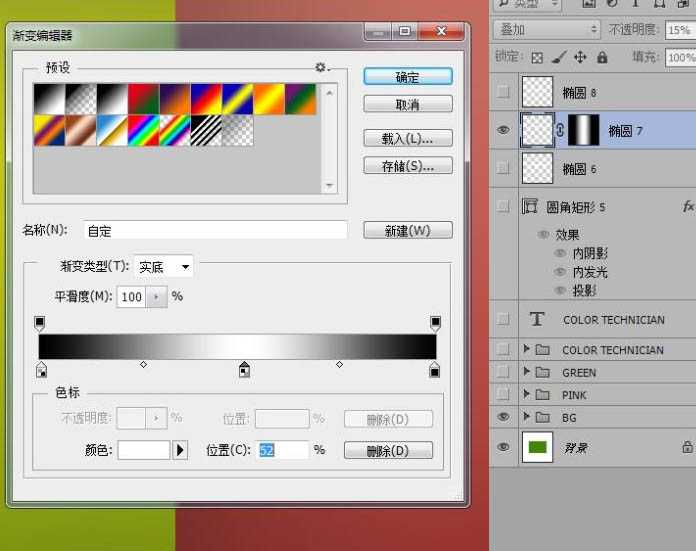
Task: Click the lock position move icon
Action: 580,57
